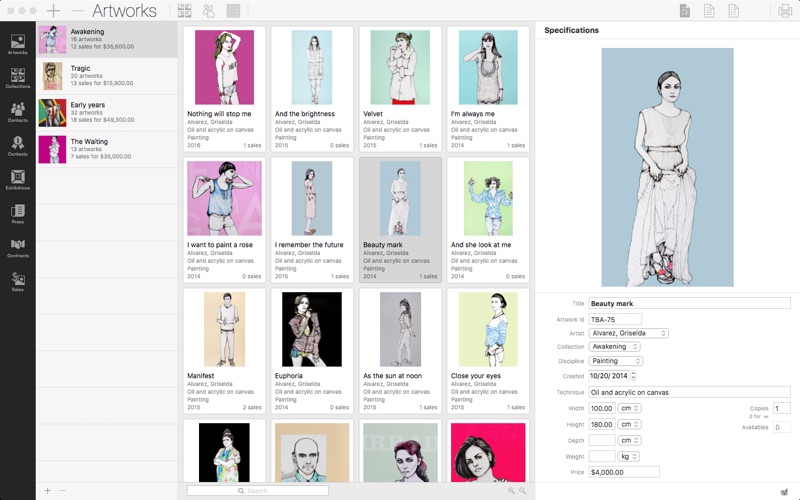Switch to artists grouping view icon

[x=209, y=11]
